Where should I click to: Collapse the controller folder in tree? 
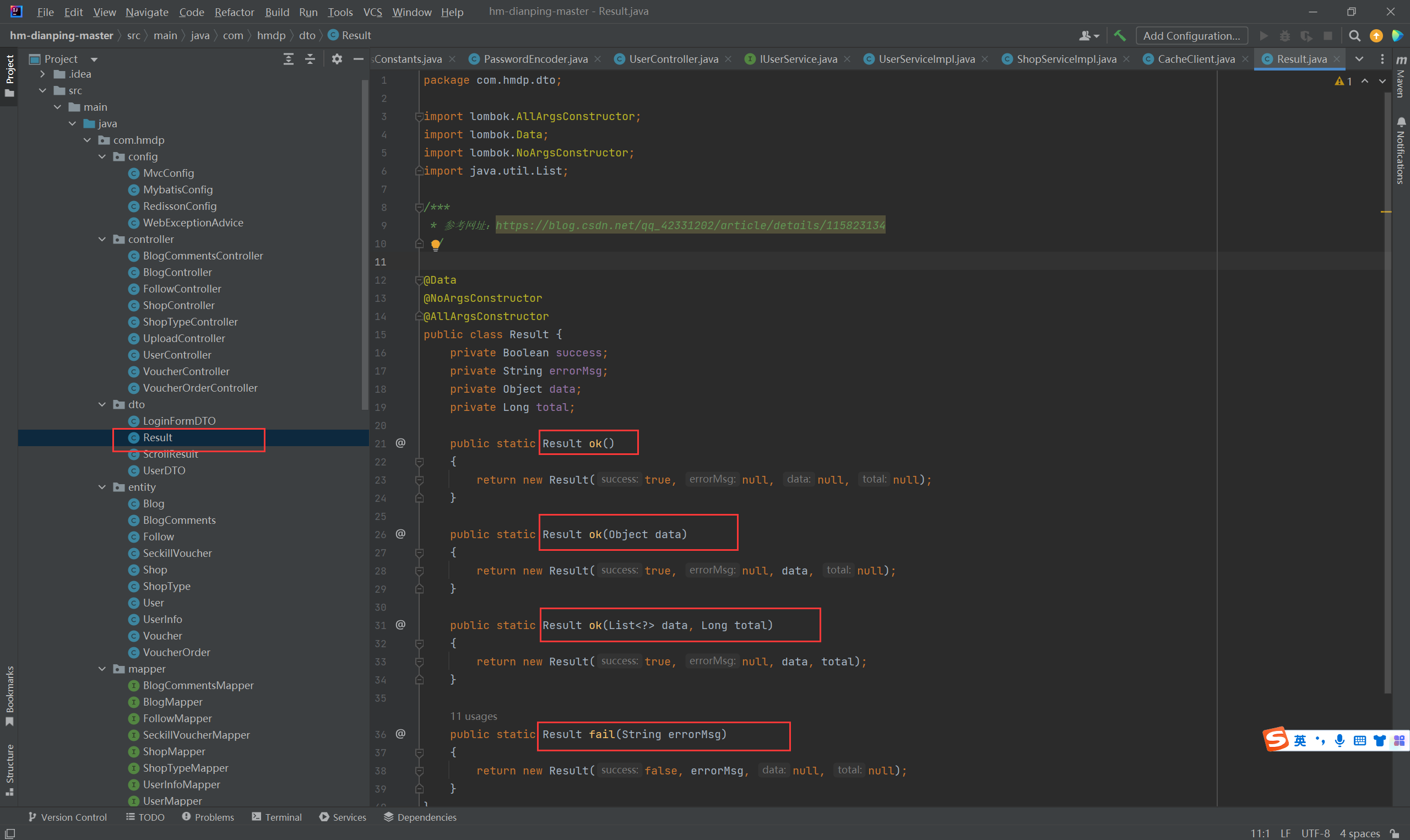pos(102,240)
